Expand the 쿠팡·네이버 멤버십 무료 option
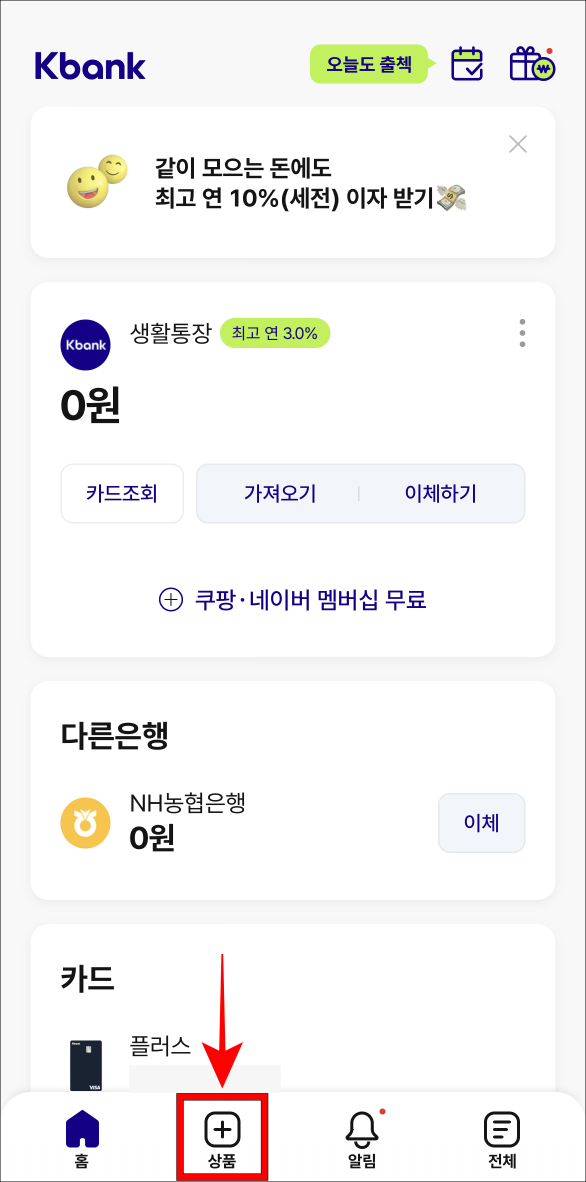 [x=292, y=598]
